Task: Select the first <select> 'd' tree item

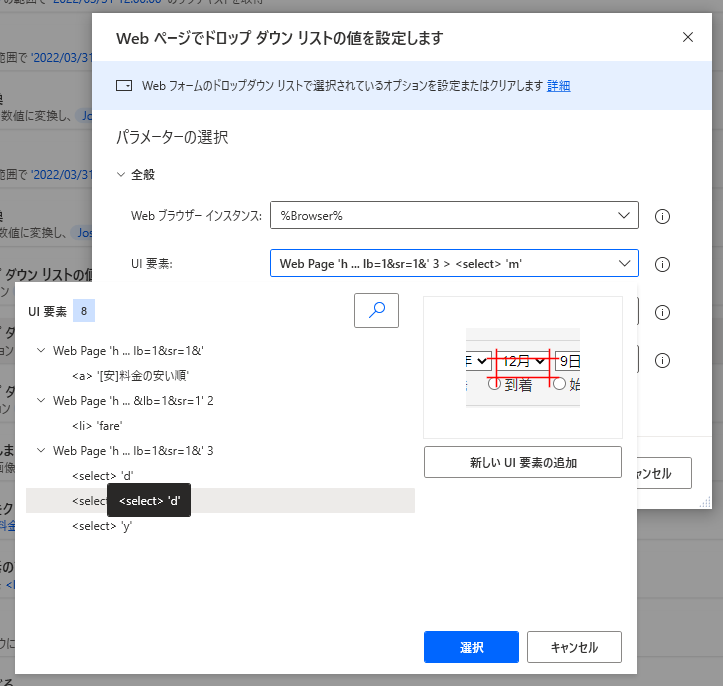Action: [102, 476]
